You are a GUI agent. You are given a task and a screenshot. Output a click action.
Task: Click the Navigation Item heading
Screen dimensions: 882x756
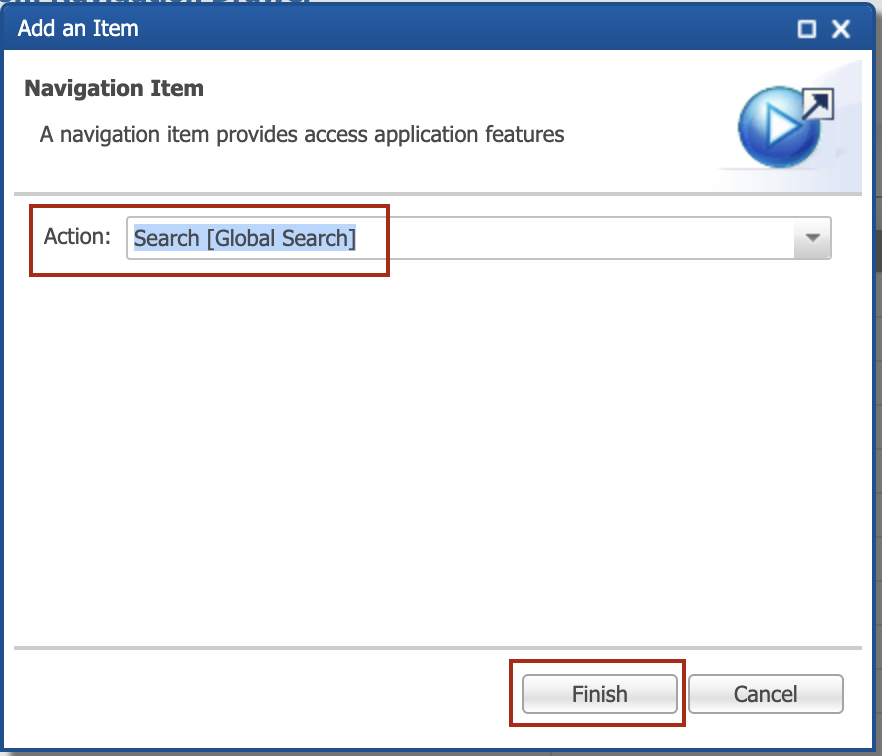point(114,89)
